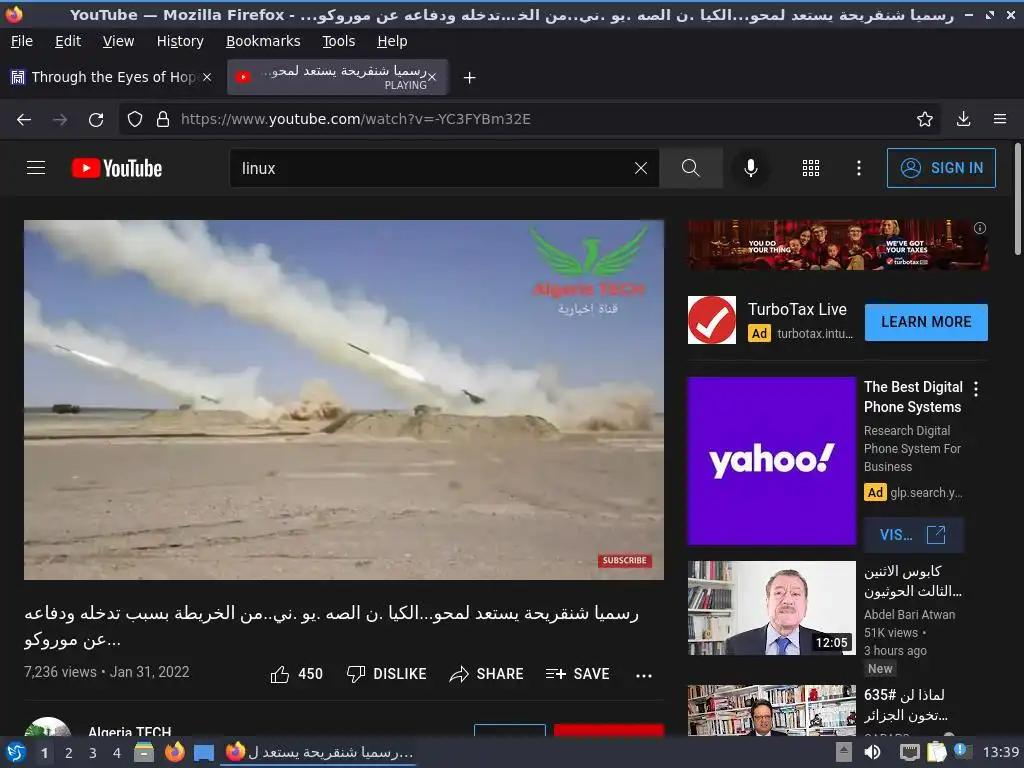The height and width of the screenshot is (768, 1024).
Task: Click the URL address bar
Action: click(x=529, y=119)
